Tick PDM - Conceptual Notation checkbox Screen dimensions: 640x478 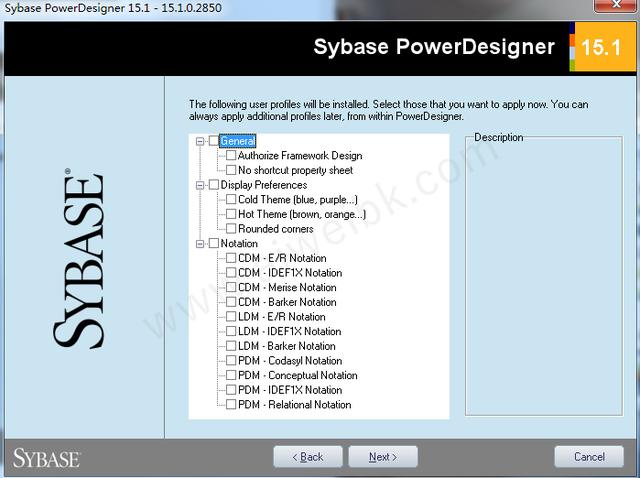231,376
